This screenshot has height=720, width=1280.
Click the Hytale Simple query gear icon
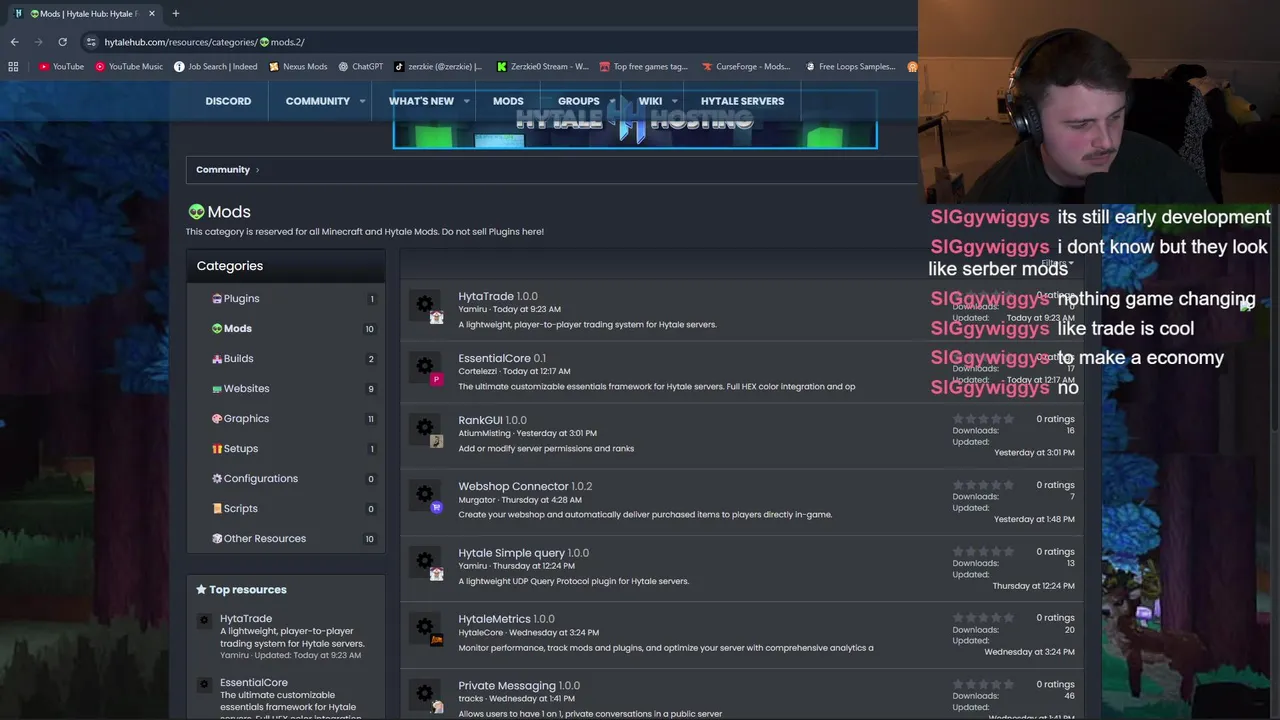pyautogui.click(x=425, y=561)
